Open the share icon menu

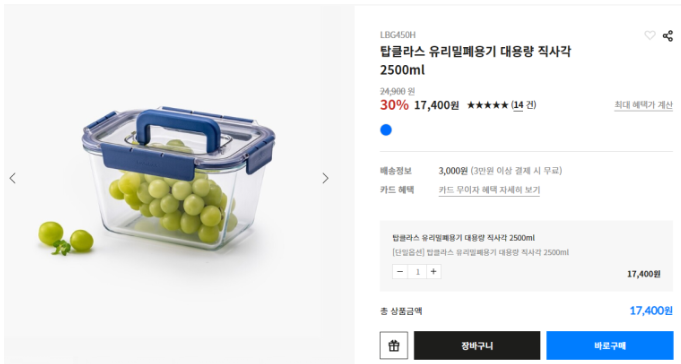668,36
